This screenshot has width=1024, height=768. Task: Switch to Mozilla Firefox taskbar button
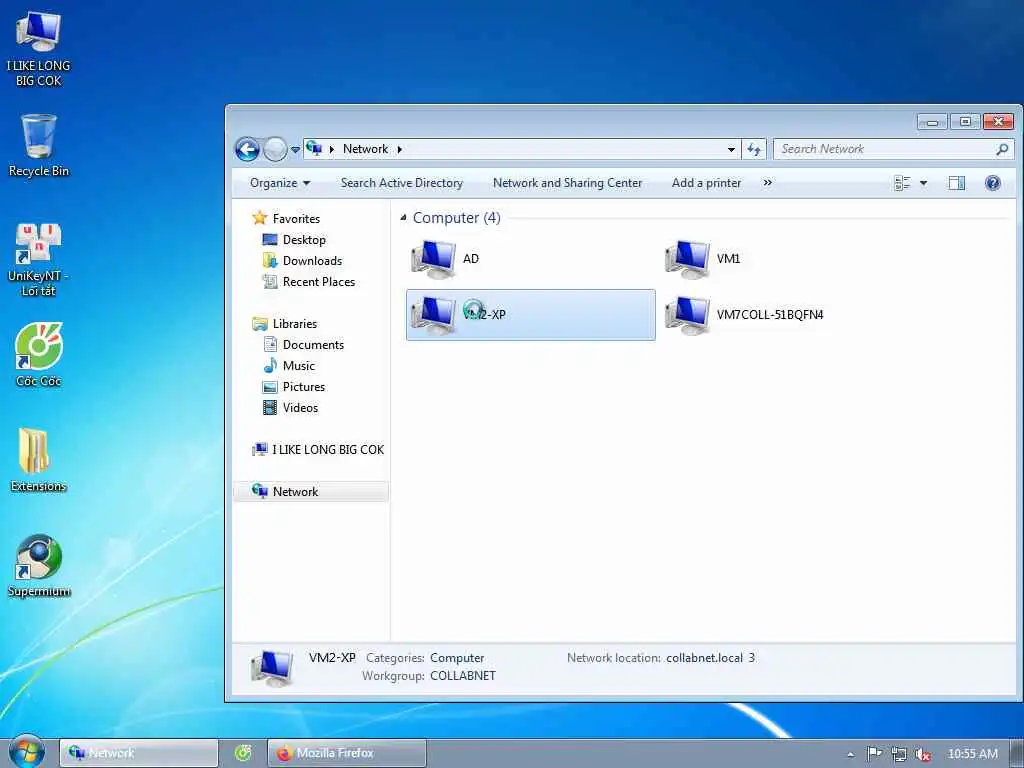pyautogui.click(x=347, y=754)
